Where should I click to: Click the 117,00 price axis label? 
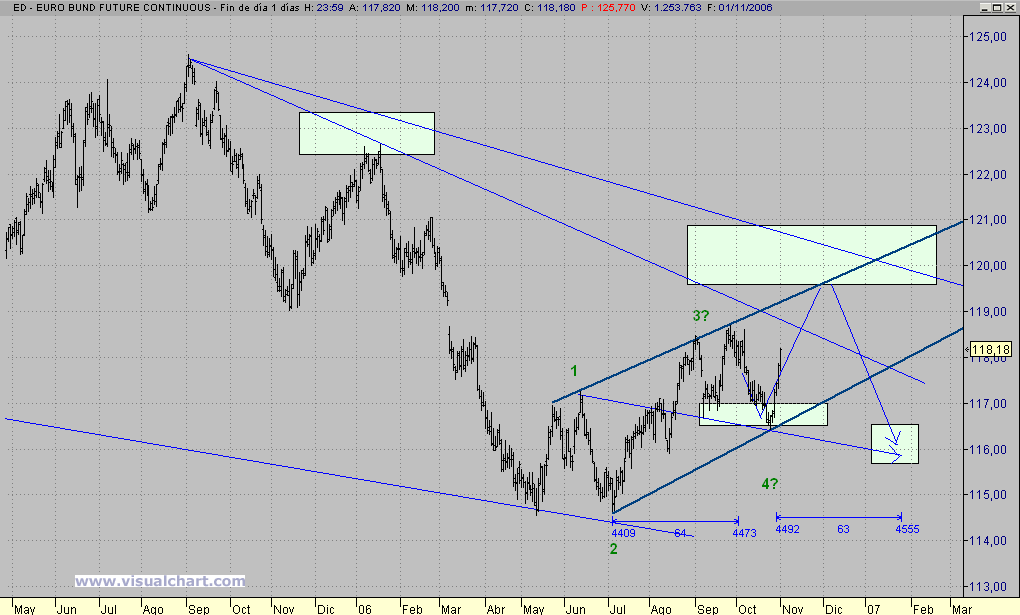[x=987, y=403]
